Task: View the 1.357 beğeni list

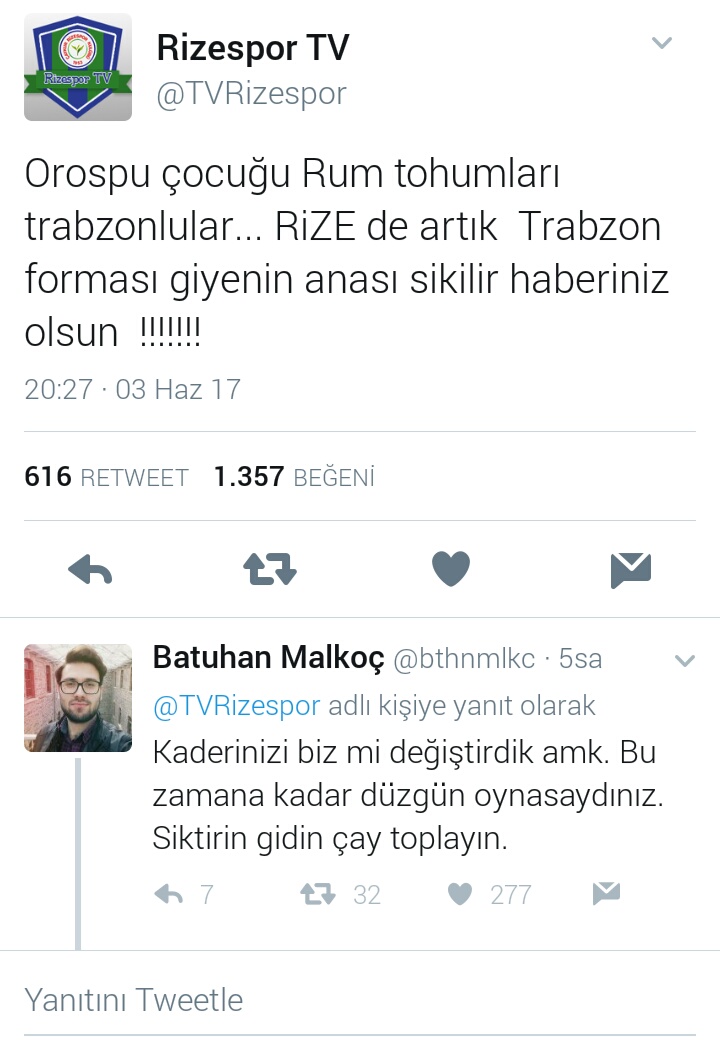Action: pos(294,477)
